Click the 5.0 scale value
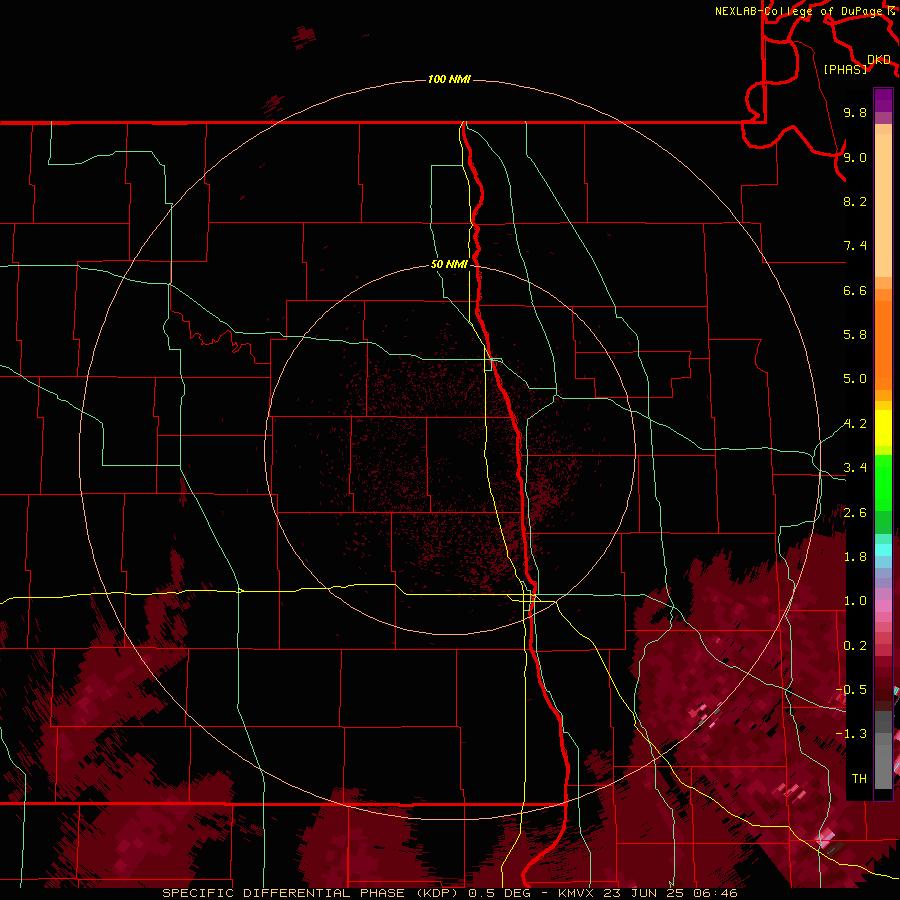Viewport: 900px width, 900px height. coord(855,379)
